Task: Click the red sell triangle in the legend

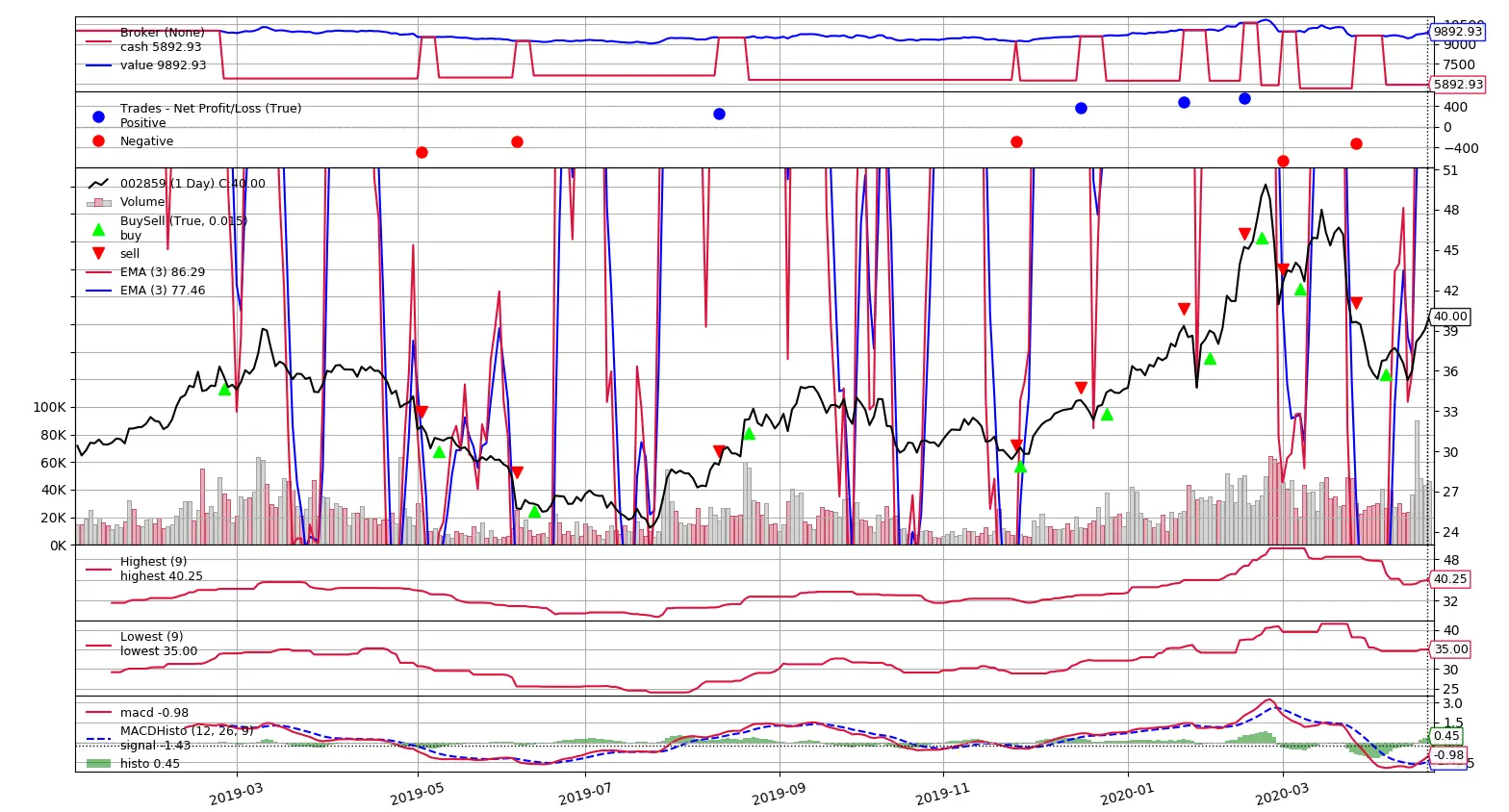Action: click(x=98, y=253)
